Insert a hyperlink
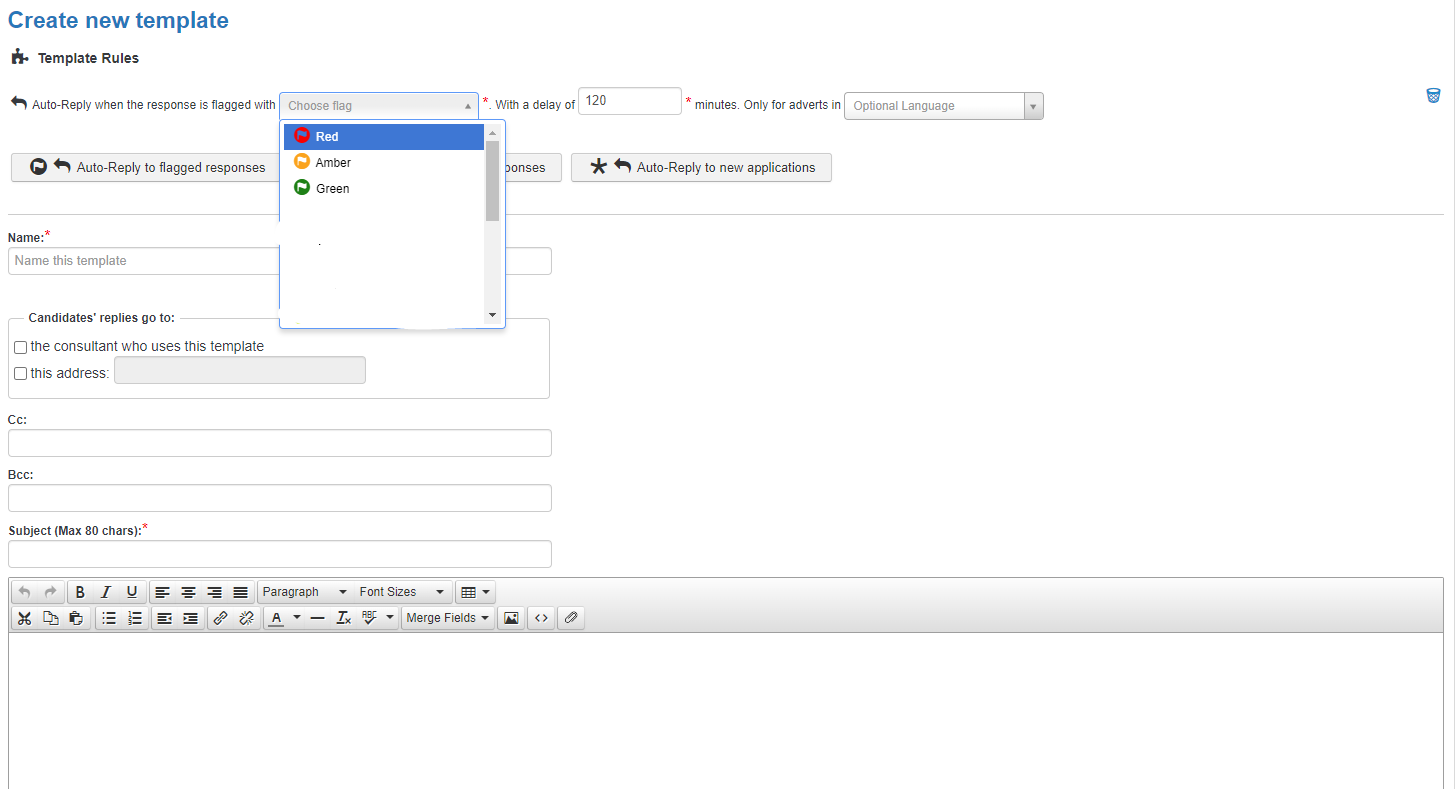 220,617
